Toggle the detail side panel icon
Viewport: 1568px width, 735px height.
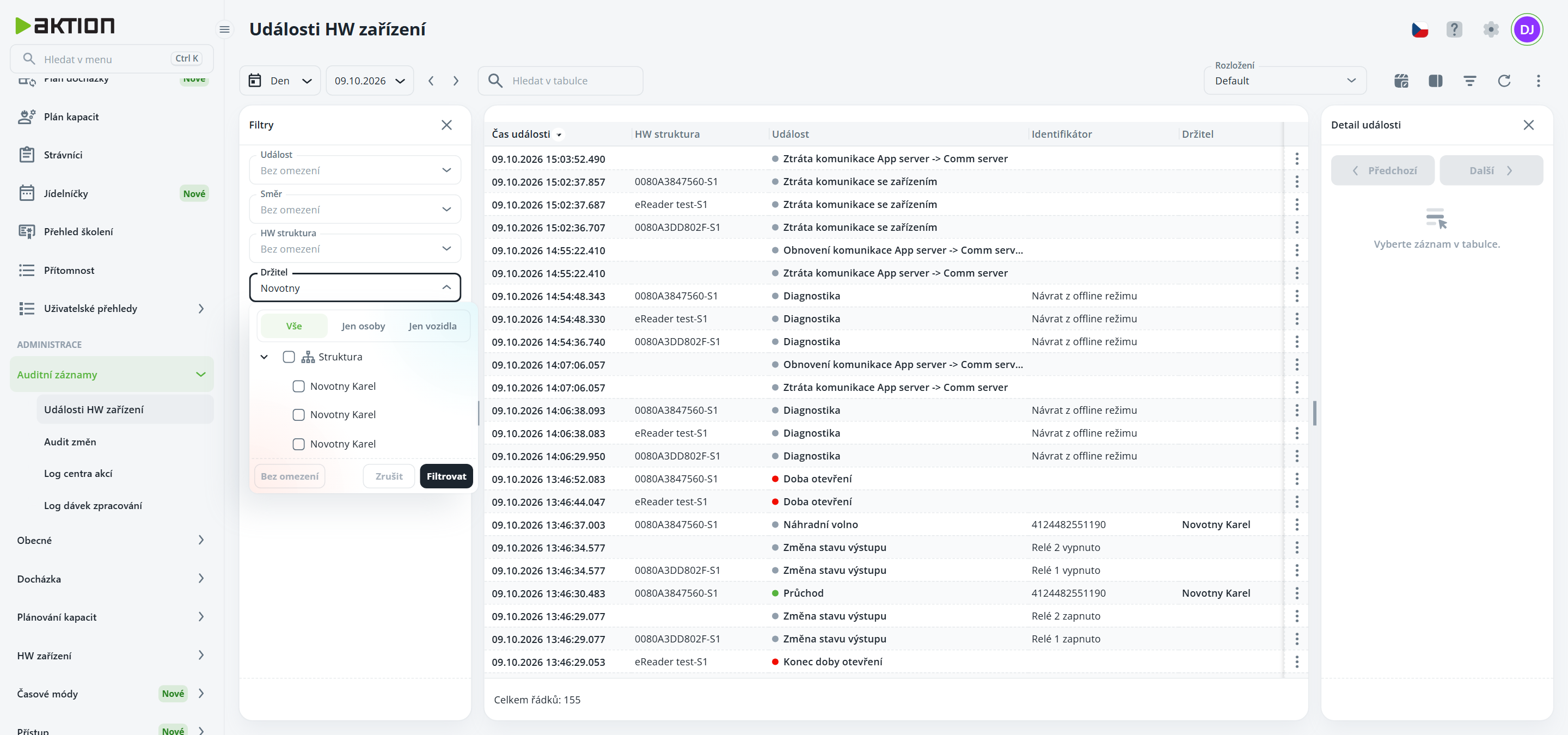point(1435,81)
